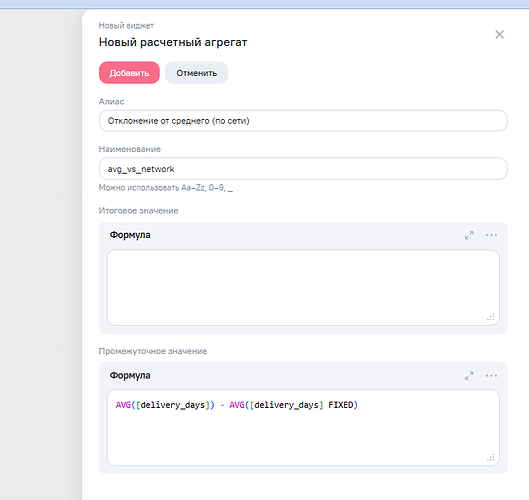529x500 pixels.
Task: Focus the Алиас input field
Action: (x=303, y=121)
